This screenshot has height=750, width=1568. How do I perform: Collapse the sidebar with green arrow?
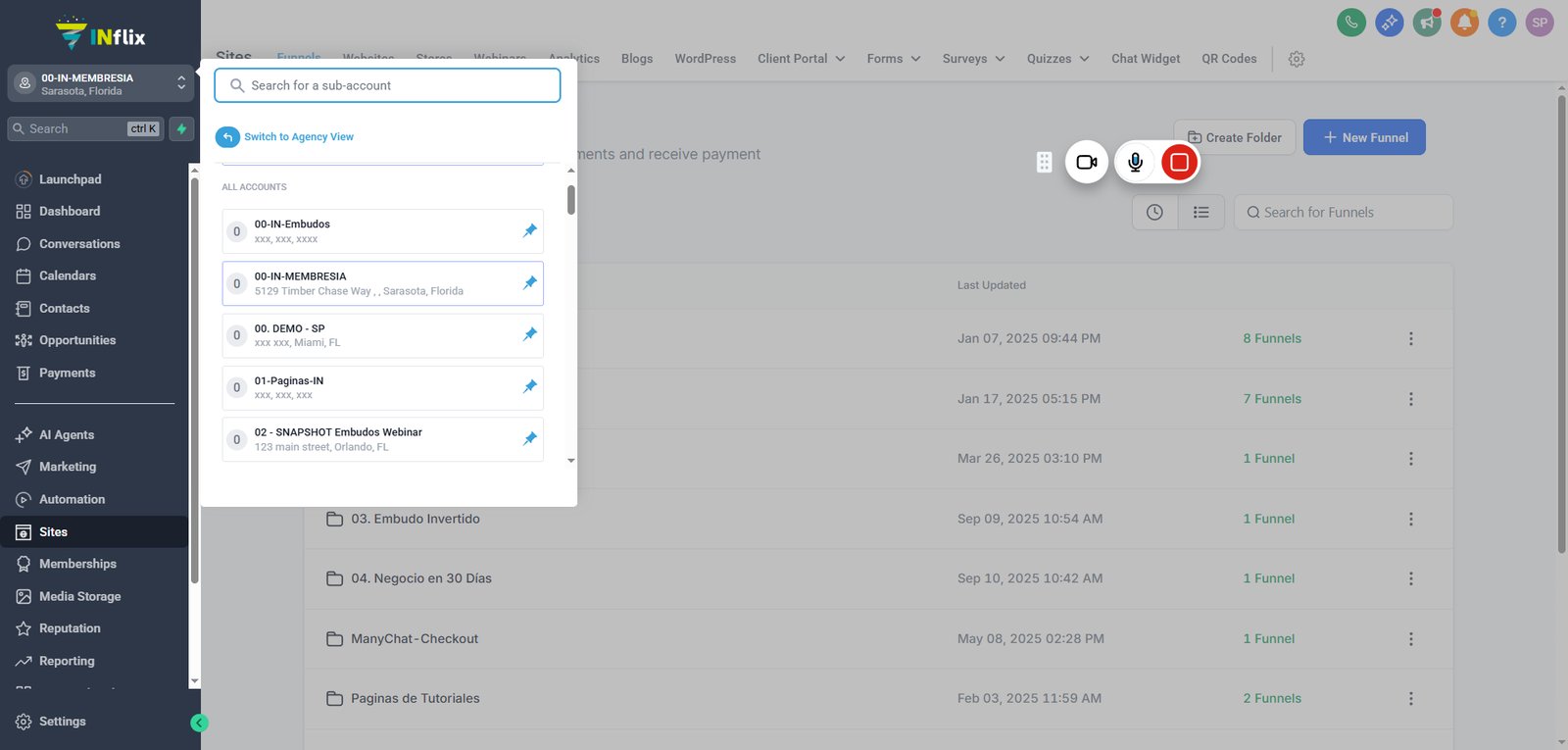(199, 724)
